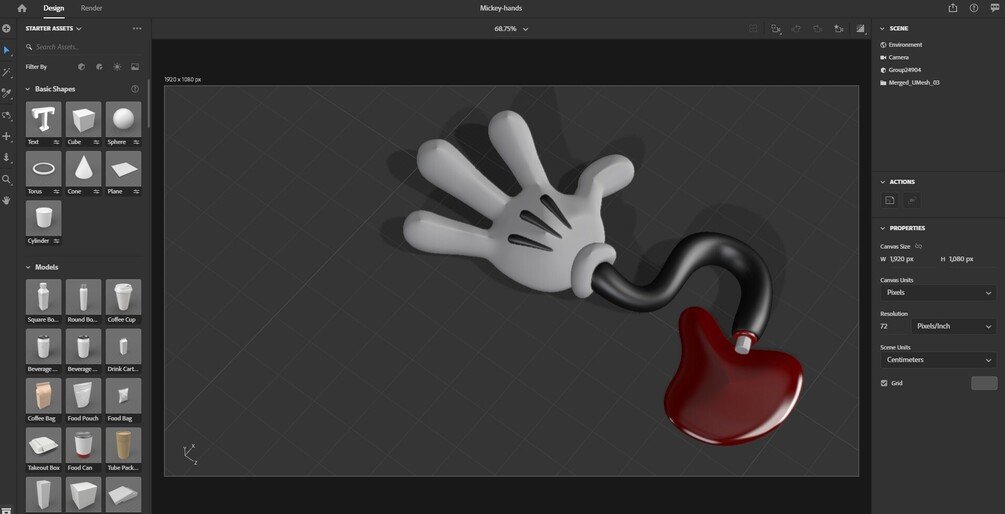Click the frame selection toolbar icon

[x=753, y=29]
